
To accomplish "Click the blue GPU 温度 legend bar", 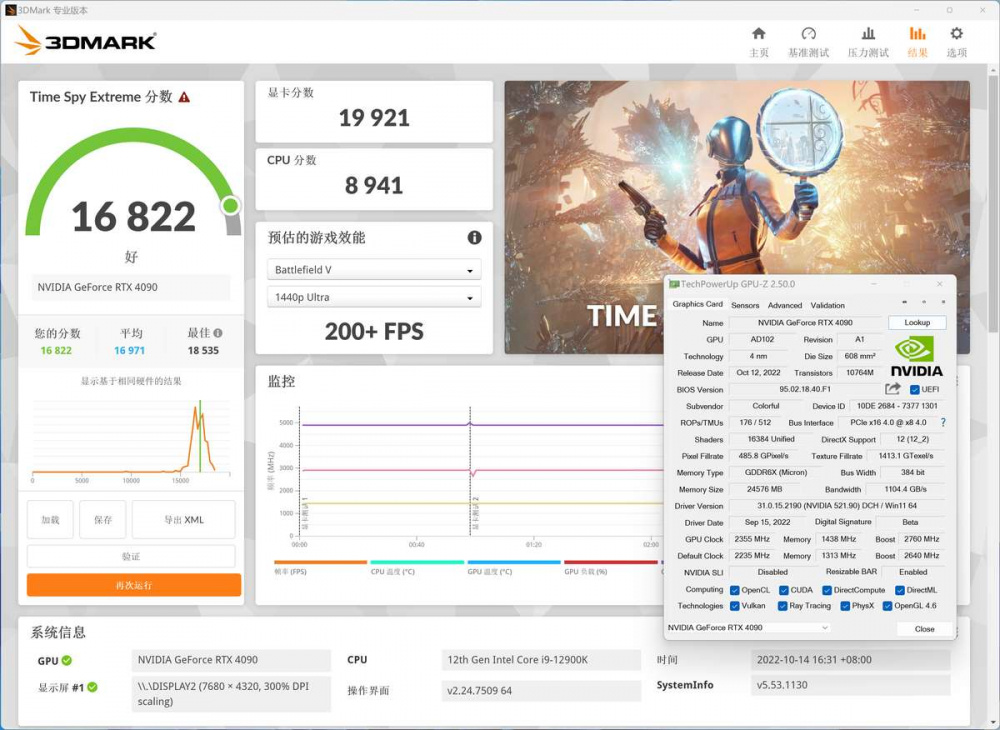I will click(514, 562).
